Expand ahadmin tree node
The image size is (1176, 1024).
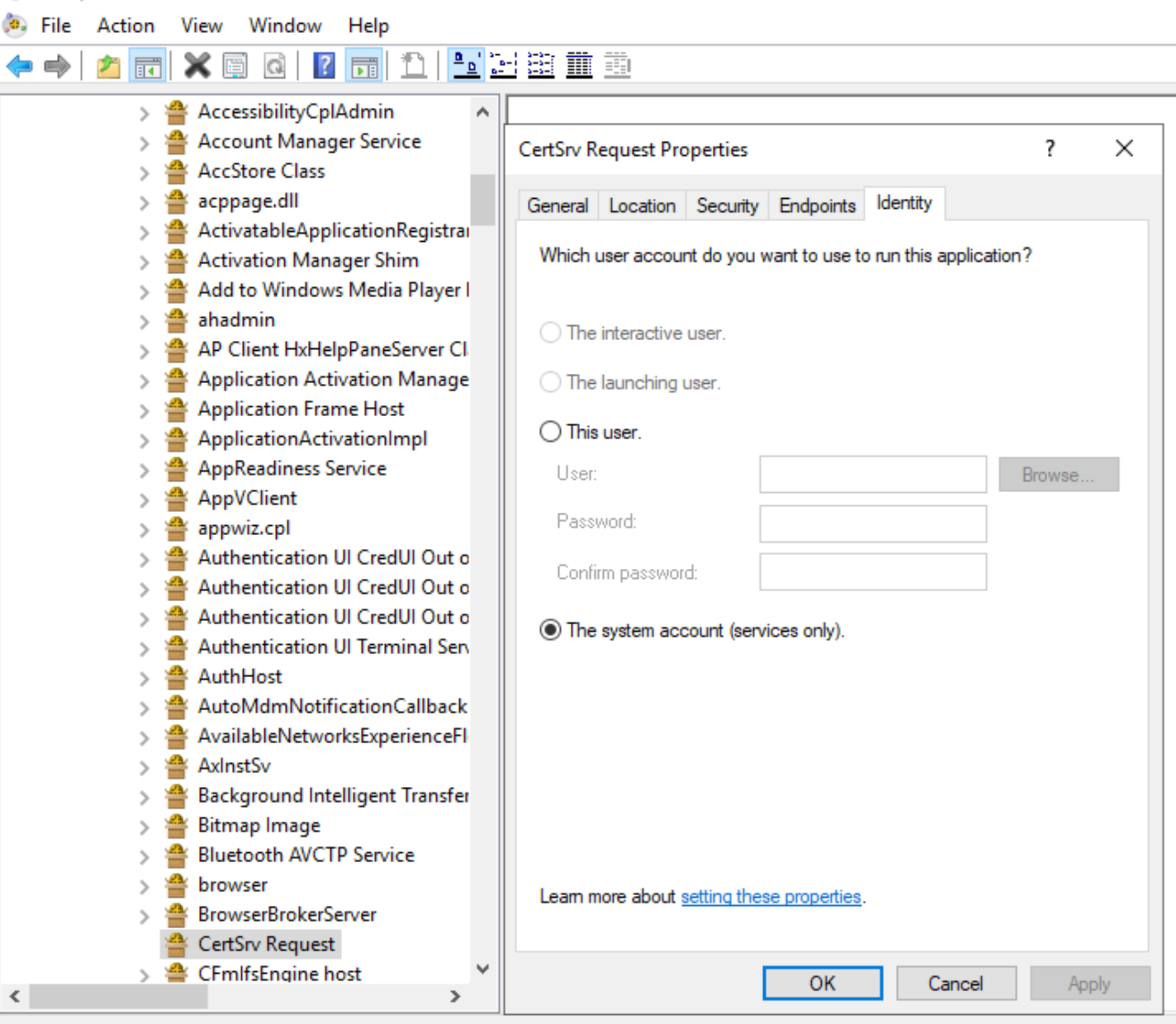coord(144,322)
